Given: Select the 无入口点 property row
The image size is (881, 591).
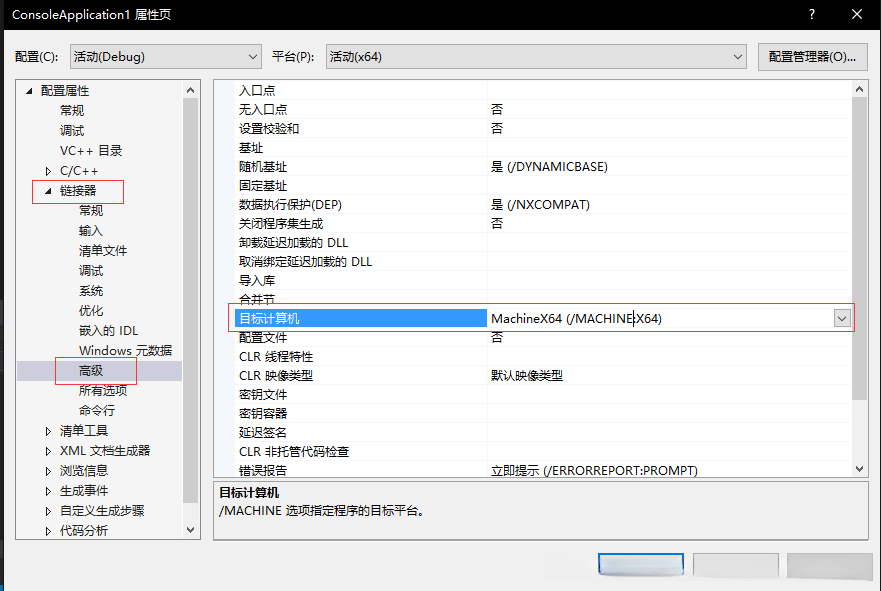Looking at the screenshot, I should click(x=543, y=110).
